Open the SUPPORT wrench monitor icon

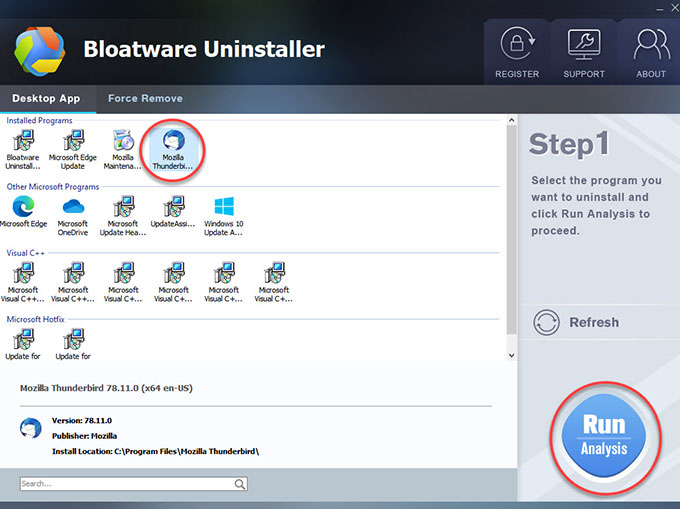click(584, 45)
